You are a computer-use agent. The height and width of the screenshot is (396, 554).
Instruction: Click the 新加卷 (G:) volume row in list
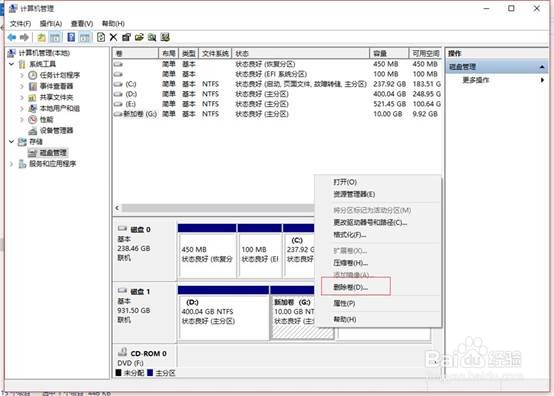[277, 114]
